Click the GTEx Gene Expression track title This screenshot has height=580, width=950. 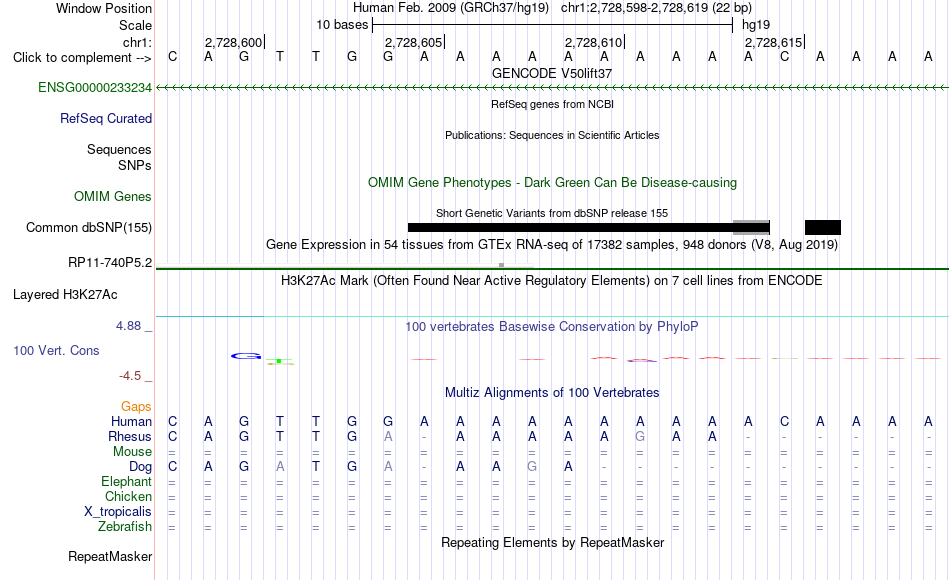(x=552, y=245)
